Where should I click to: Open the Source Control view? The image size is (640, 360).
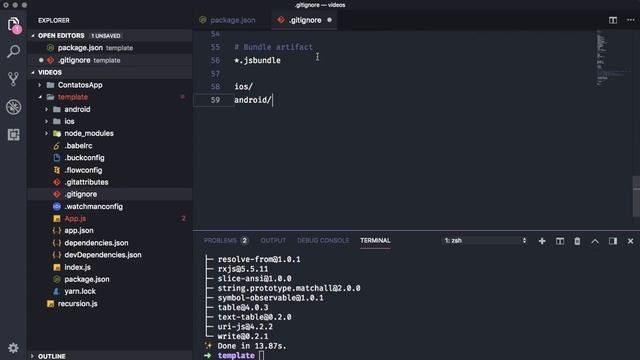tap(13, 79)
